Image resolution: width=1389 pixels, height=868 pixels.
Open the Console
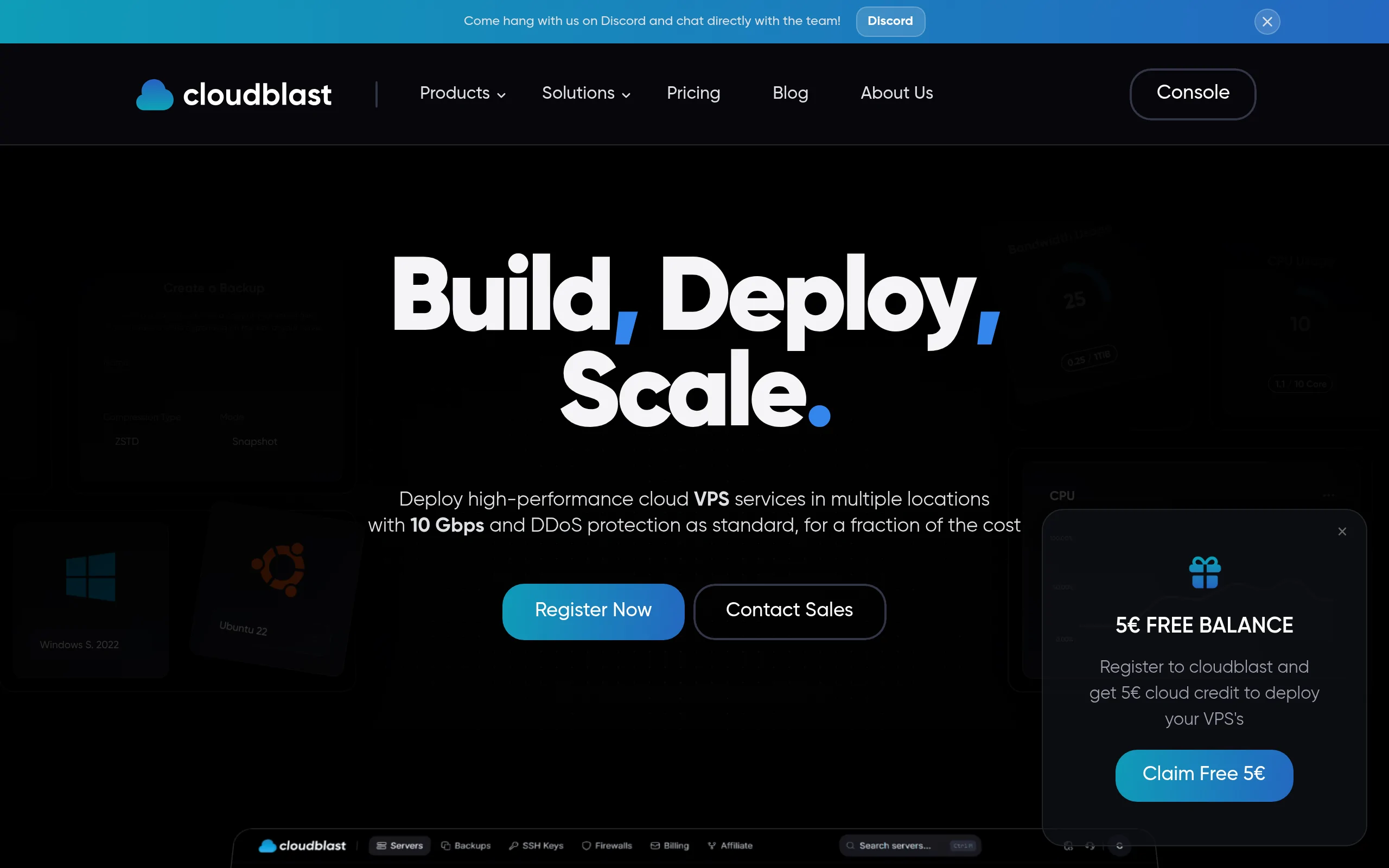click(x=1193, y=93)
